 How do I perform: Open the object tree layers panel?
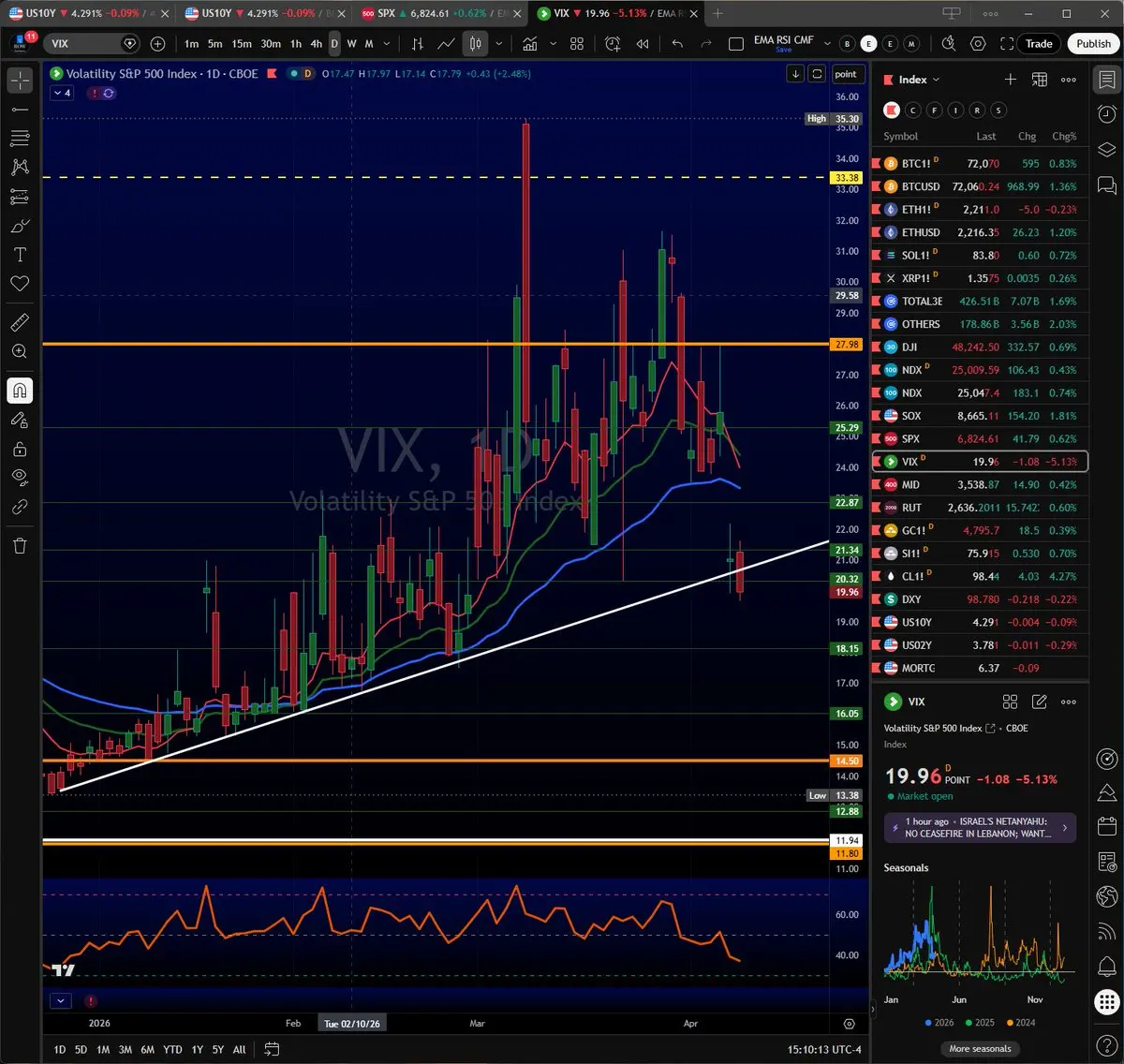pos(1106,150)
